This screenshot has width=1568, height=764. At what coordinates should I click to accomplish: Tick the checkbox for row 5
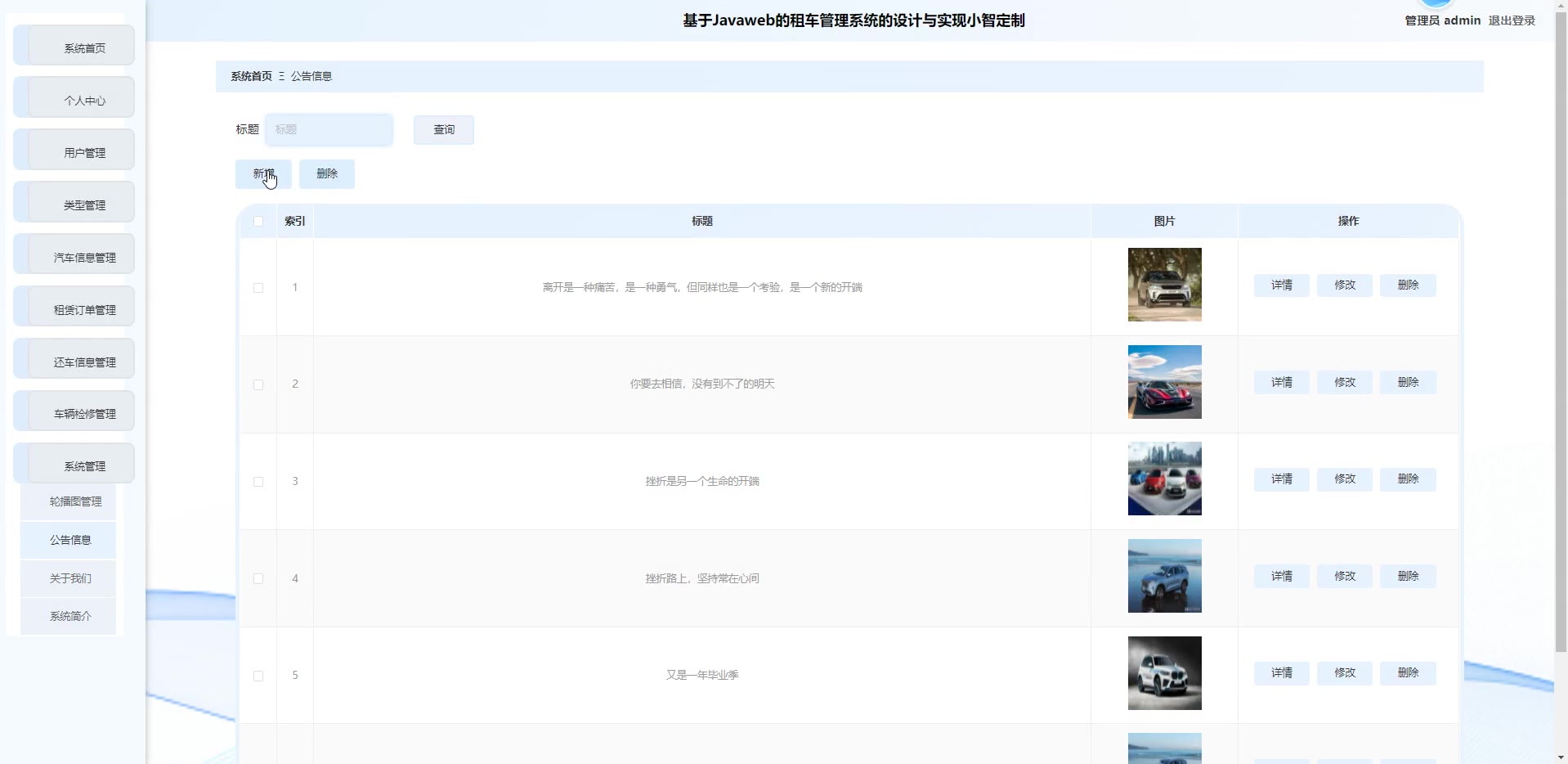258,676
